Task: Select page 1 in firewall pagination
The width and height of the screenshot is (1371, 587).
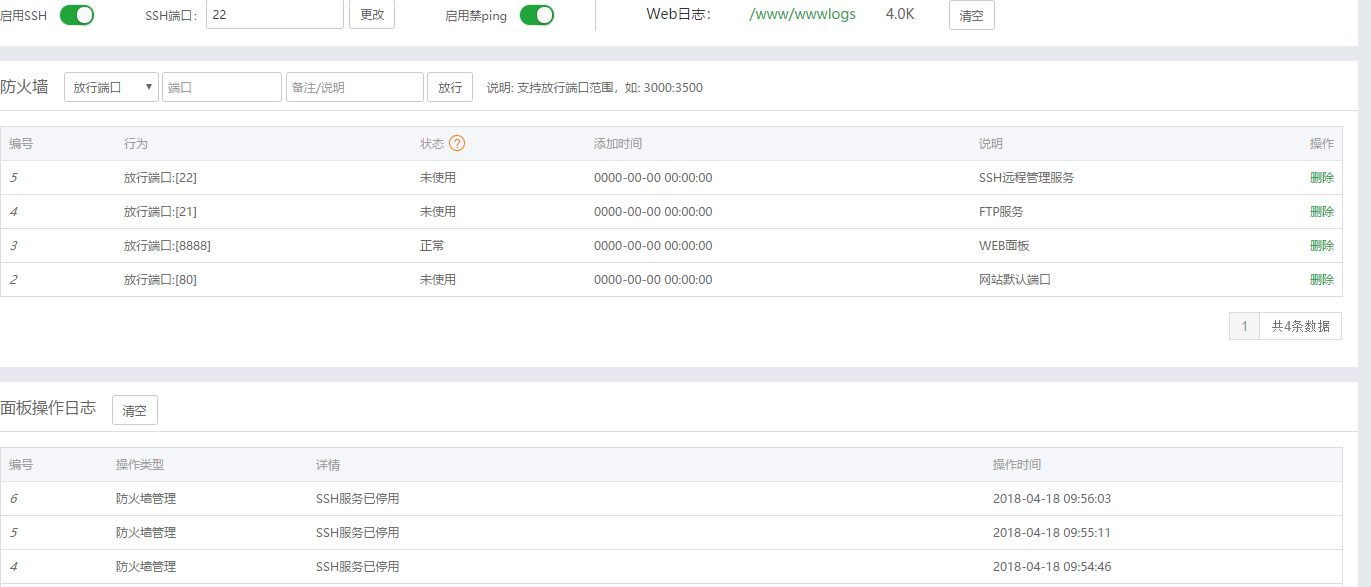Action: (1244, 326)
